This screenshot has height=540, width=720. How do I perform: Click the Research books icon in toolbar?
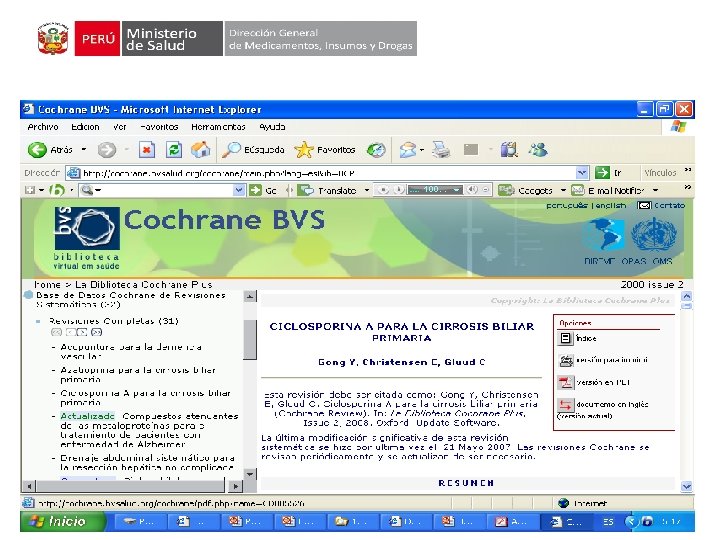point(509,150)
